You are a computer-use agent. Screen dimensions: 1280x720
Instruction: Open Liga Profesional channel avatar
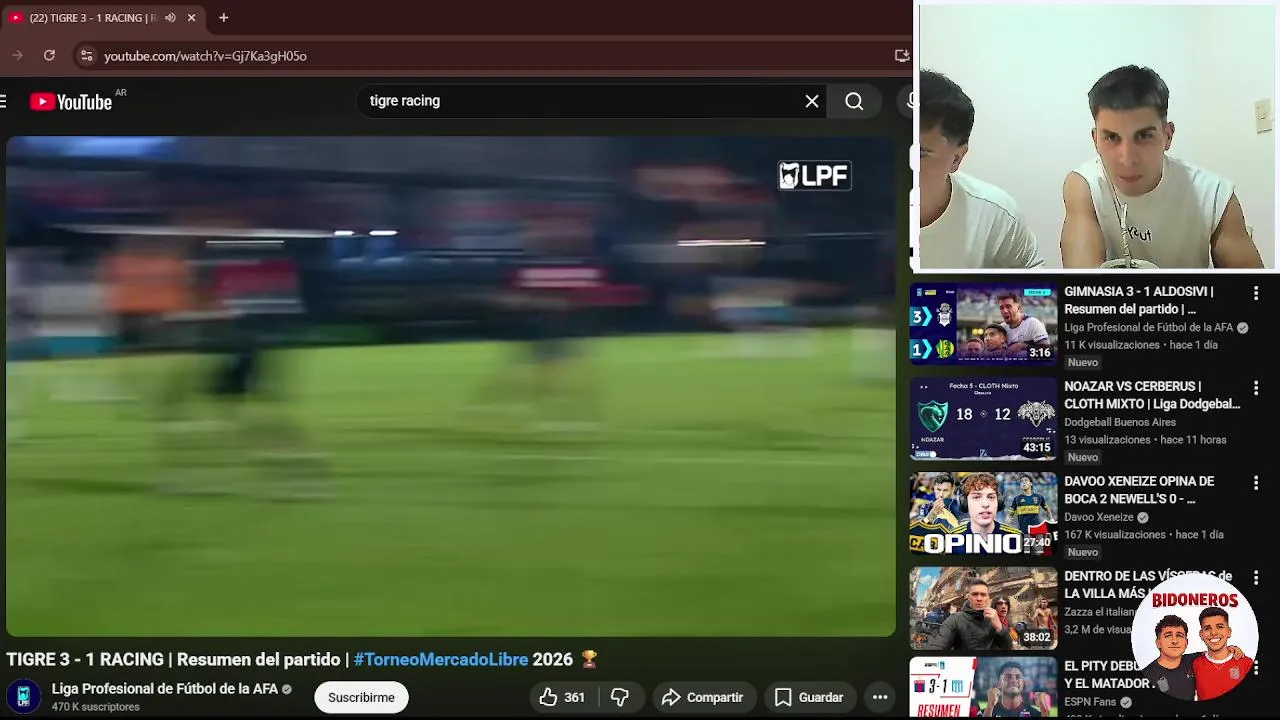(x=24, y=696)
